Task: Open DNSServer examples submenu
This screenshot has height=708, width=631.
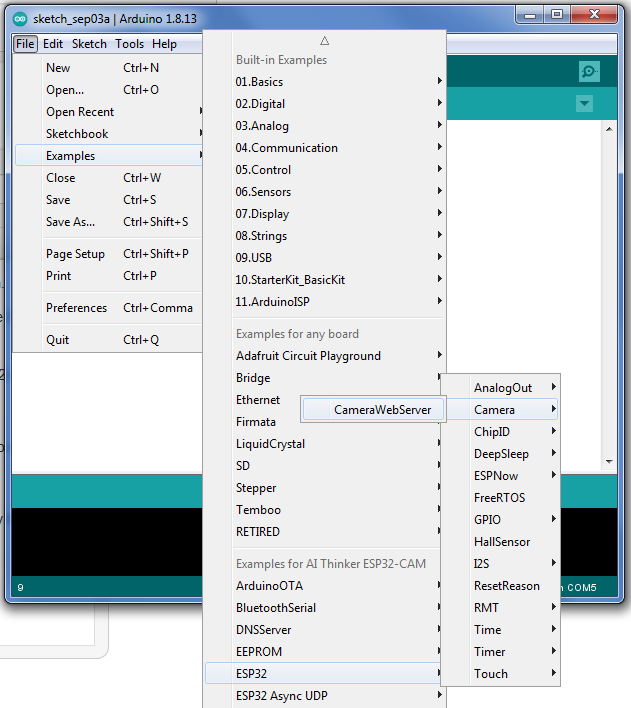Action: pyautogui.click(x=323, y=630)
